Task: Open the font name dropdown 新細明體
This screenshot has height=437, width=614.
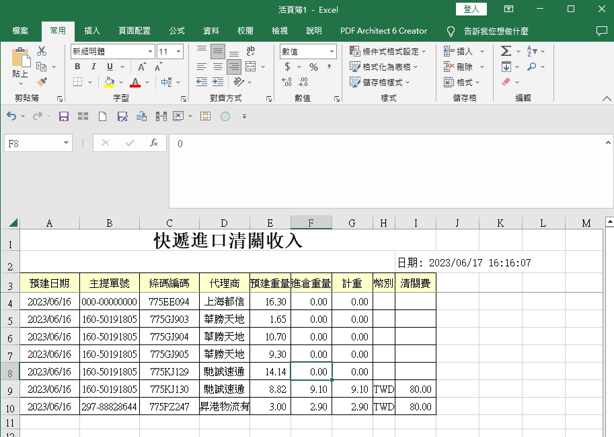Action: tap(149, 51)
